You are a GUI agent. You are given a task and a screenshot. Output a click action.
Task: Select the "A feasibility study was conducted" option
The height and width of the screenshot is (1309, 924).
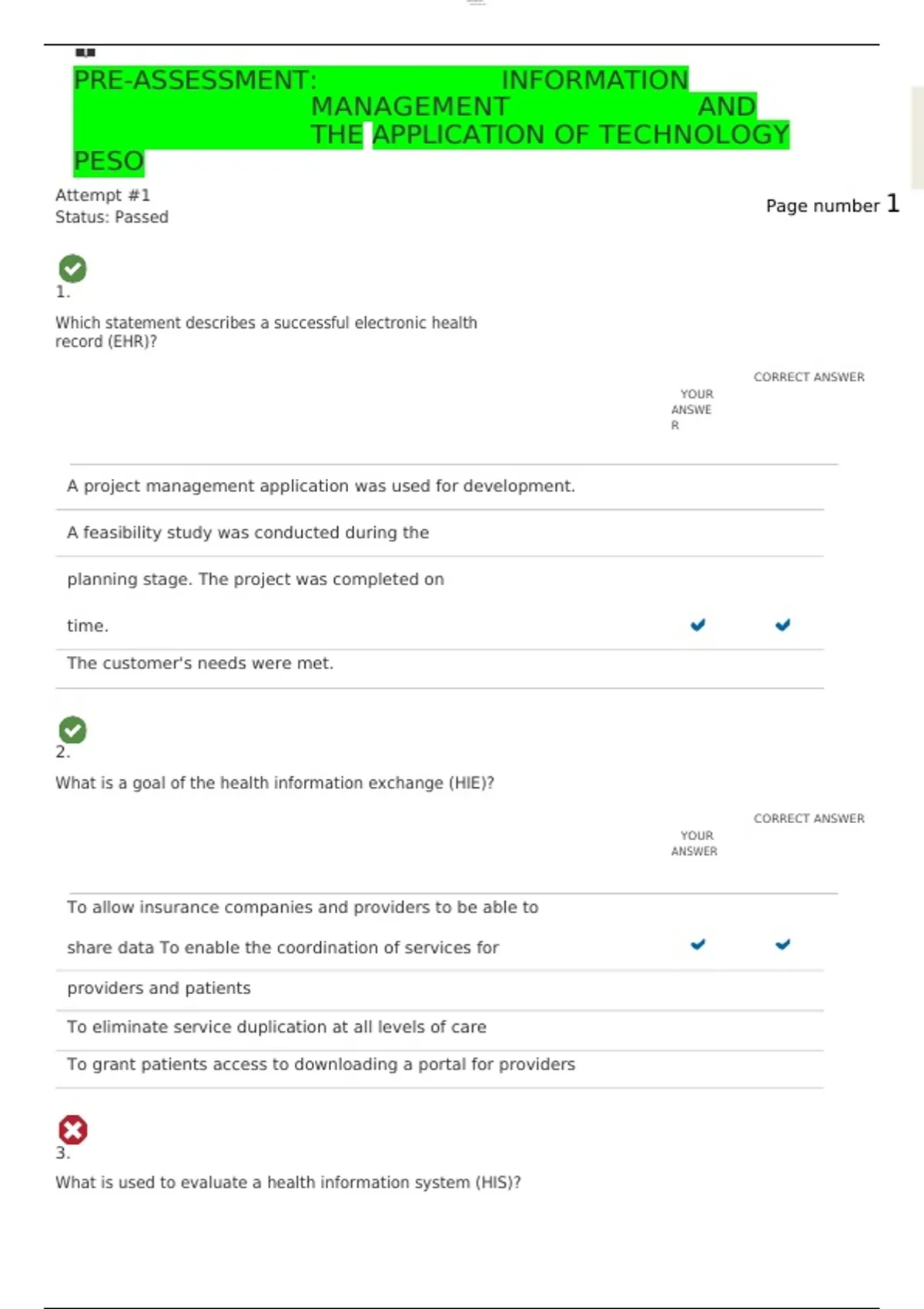(x=248, y=533)
